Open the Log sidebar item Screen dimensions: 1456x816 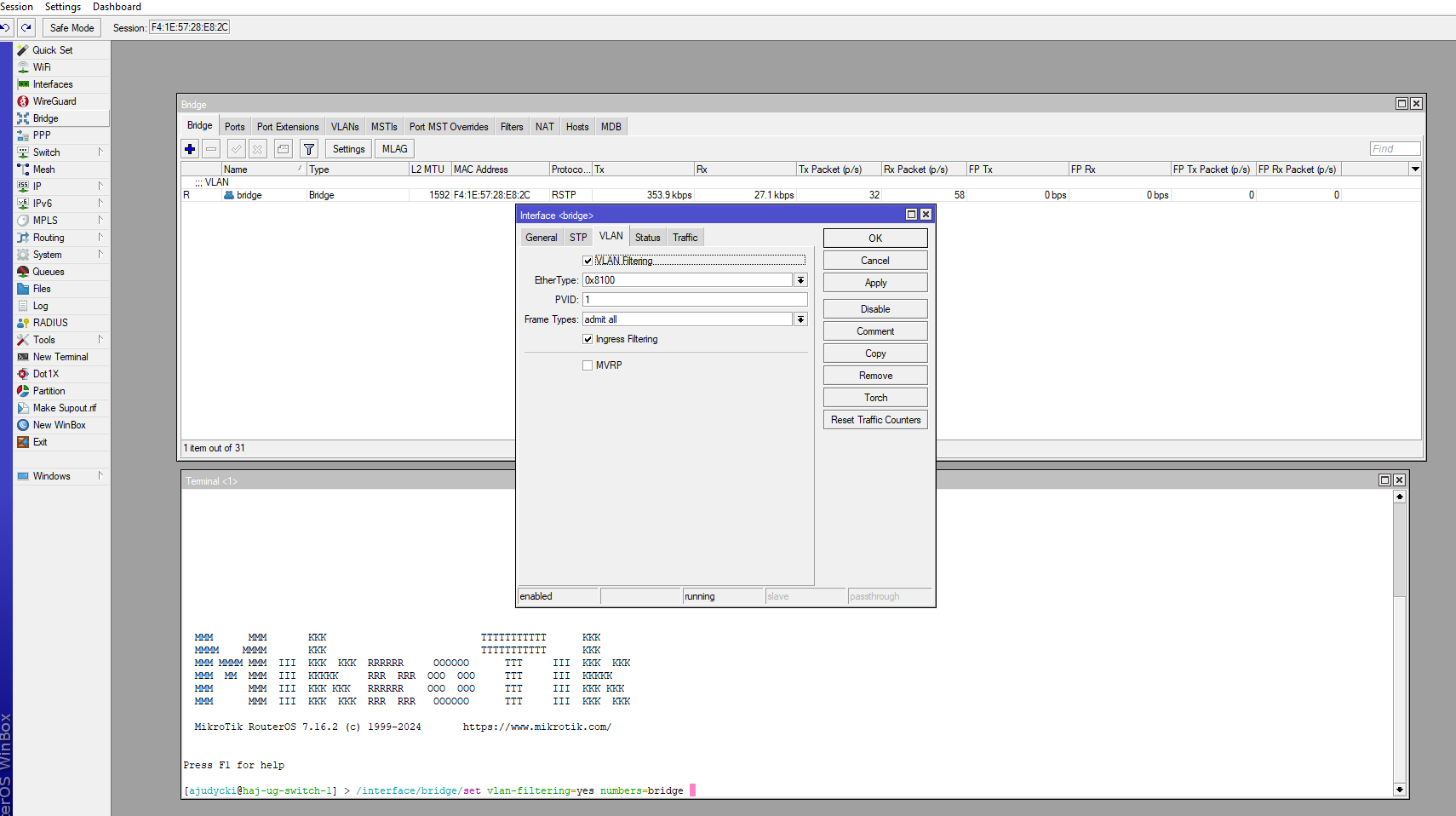point(40,306)
